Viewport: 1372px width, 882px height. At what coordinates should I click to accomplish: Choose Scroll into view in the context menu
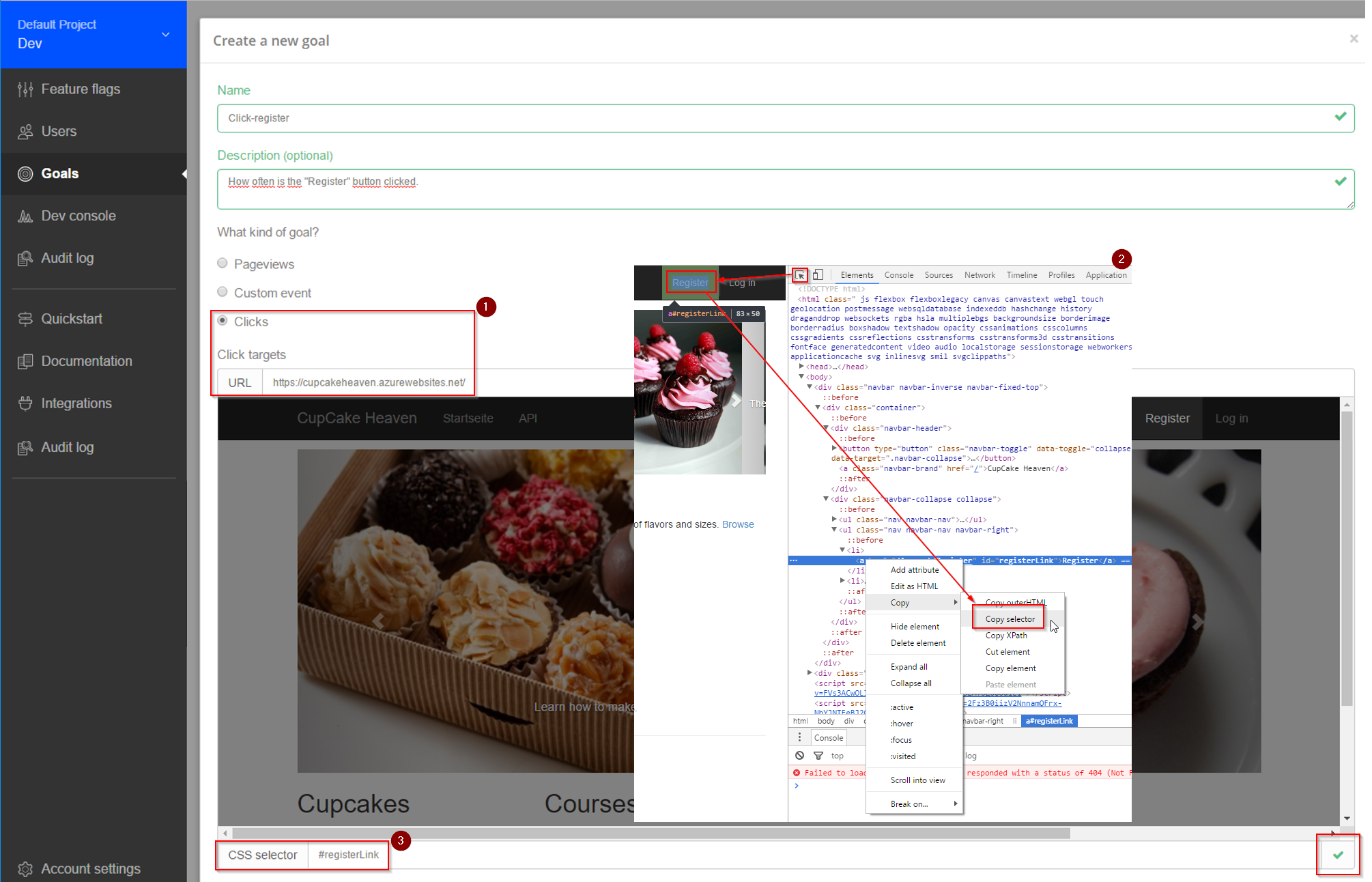point(915,780)
